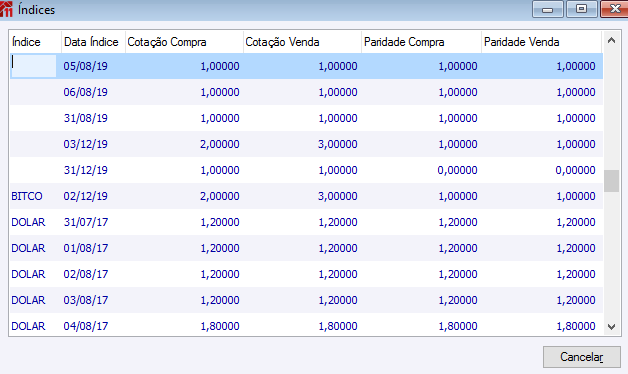Click the Paridade Compra column header
This screenshot has width=628, height=374.
coord(421,42)
